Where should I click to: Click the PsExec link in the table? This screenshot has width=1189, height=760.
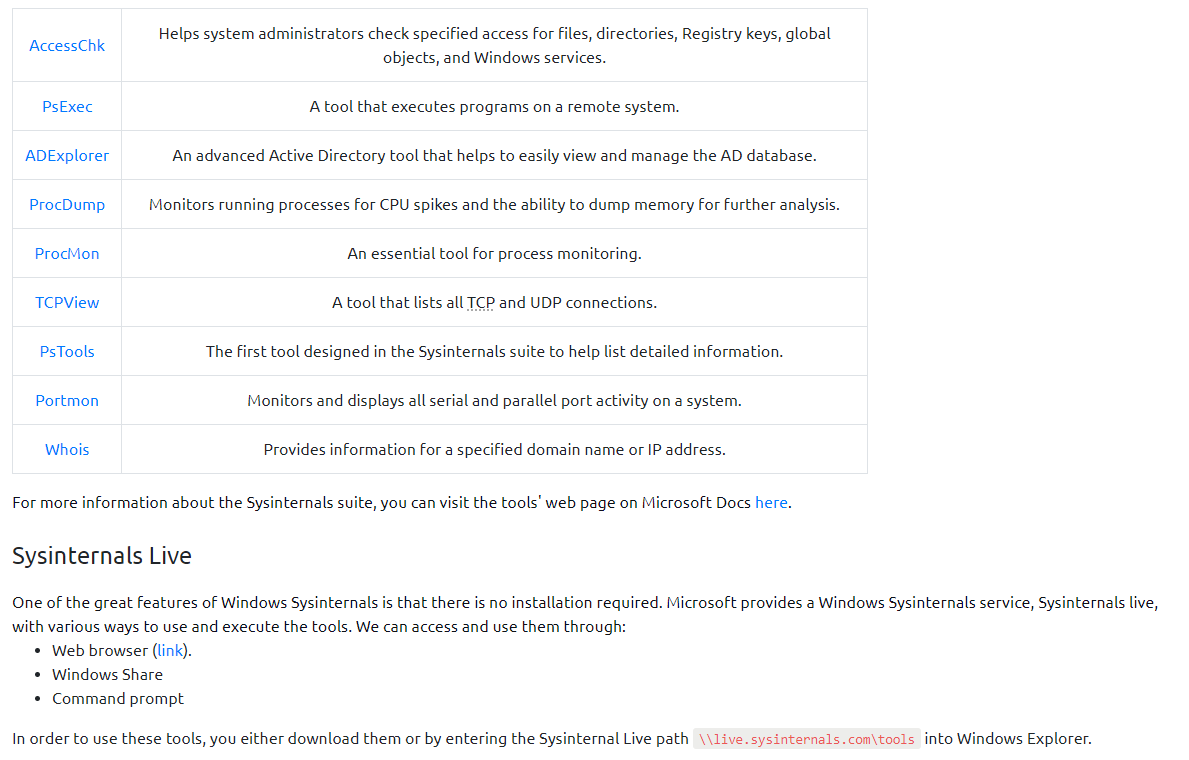67,107
